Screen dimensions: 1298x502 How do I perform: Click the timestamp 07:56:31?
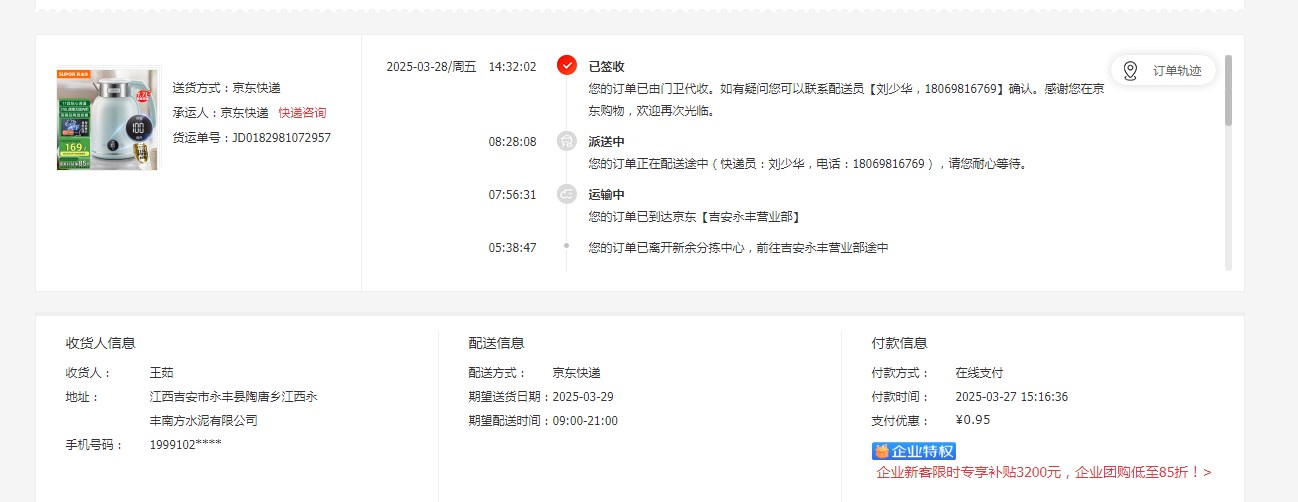[x=512, y=195]
